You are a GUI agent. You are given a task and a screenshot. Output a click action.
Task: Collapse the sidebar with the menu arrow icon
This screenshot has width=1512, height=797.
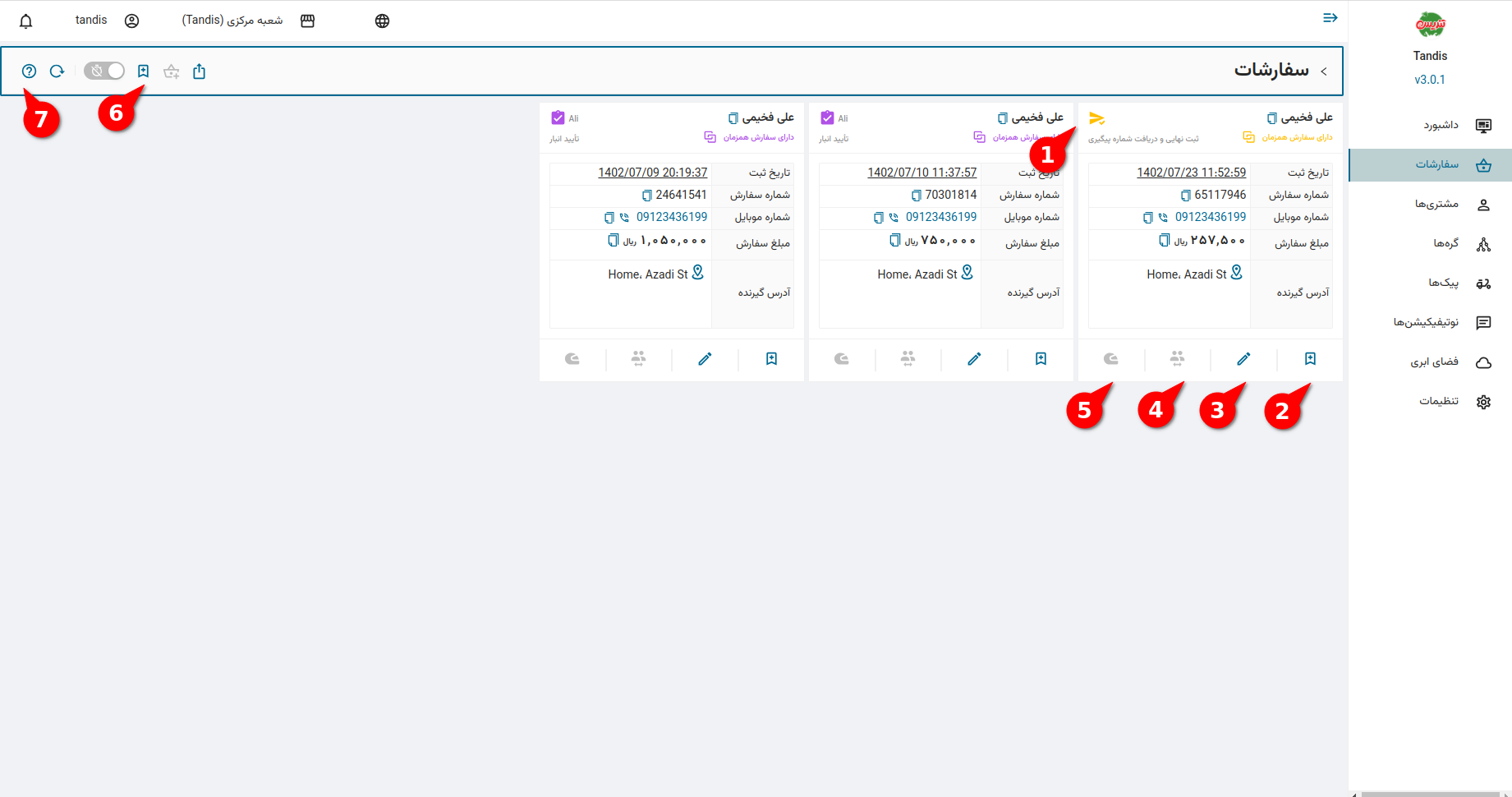(x=1330, y=18)
